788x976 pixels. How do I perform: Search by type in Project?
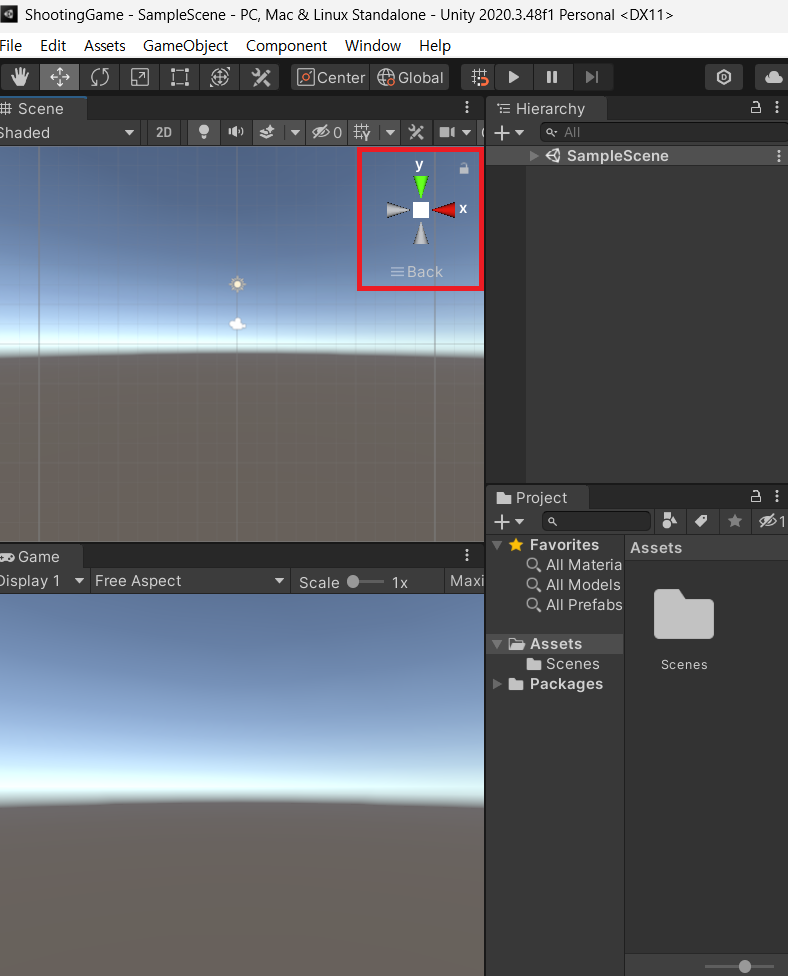click(x=670, y=521)
